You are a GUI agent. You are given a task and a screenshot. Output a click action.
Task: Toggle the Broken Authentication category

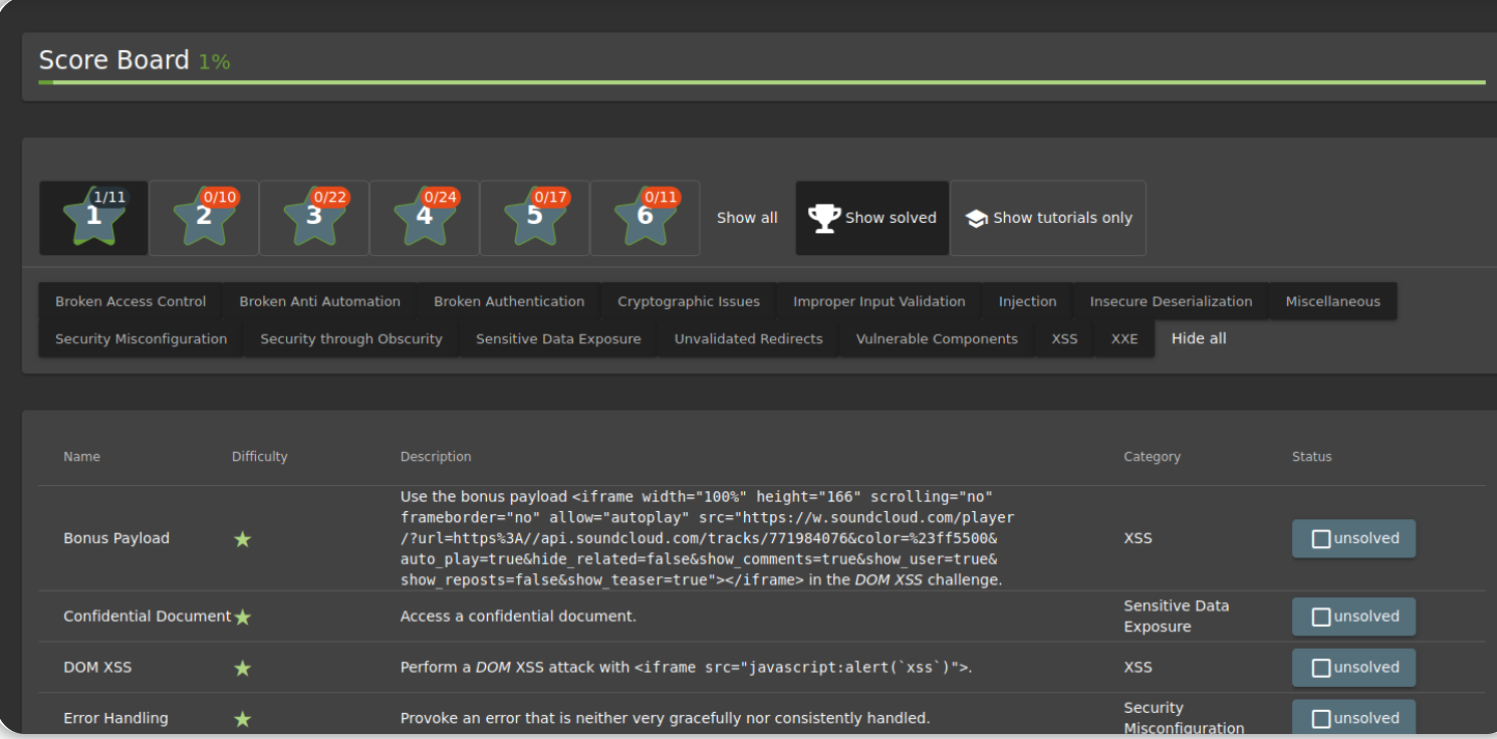(509, 301)
